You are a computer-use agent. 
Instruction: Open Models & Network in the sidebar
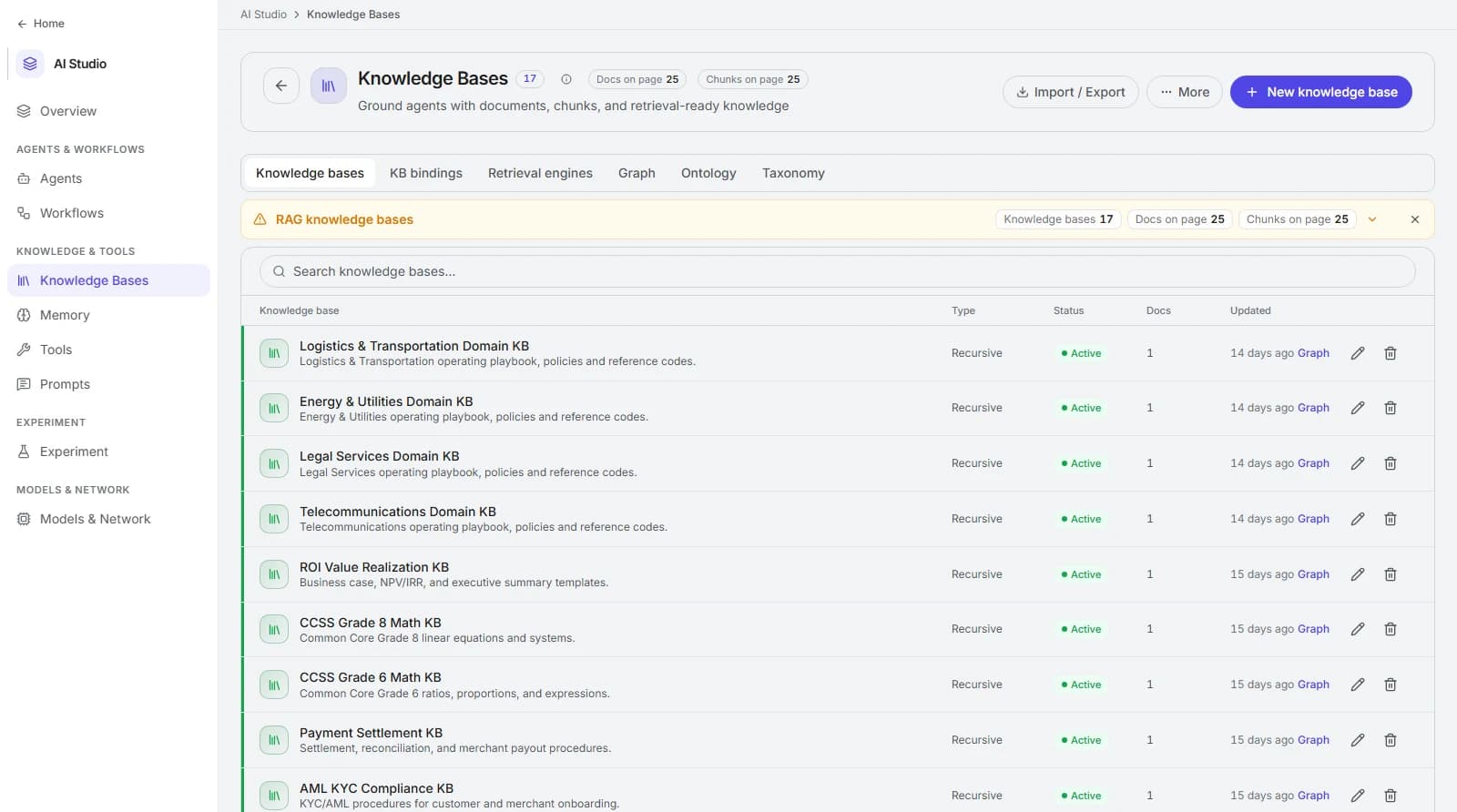pyautogui.click(x=108, y=519)
